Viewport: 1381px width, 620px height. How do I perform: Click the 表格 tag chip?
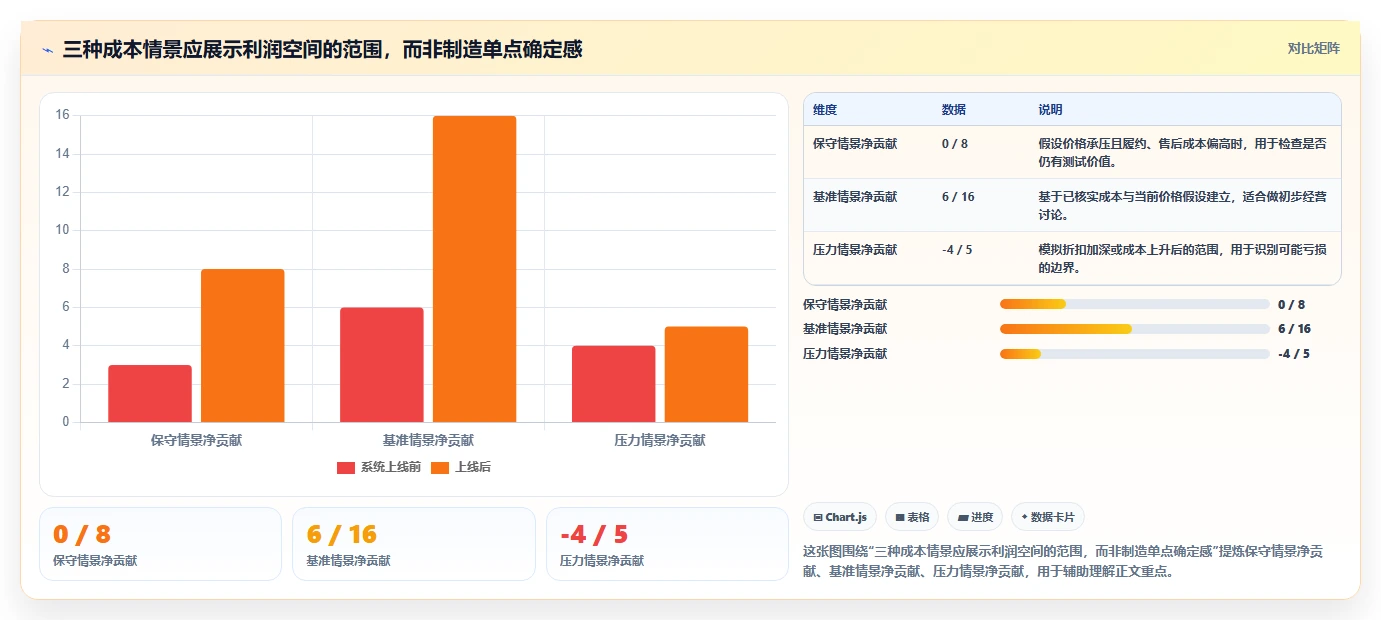pyautogui.click(x=912, y=517)
